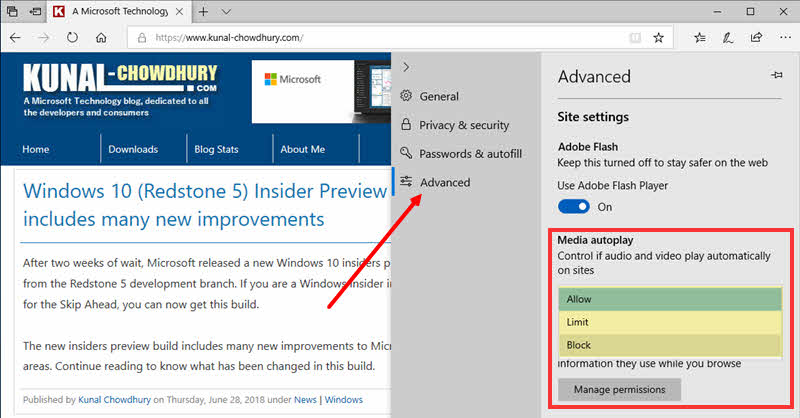Viewport: 800px width, 418px height.
Task: Open Downloads in site navigation
Action: (x=133, y=149)
